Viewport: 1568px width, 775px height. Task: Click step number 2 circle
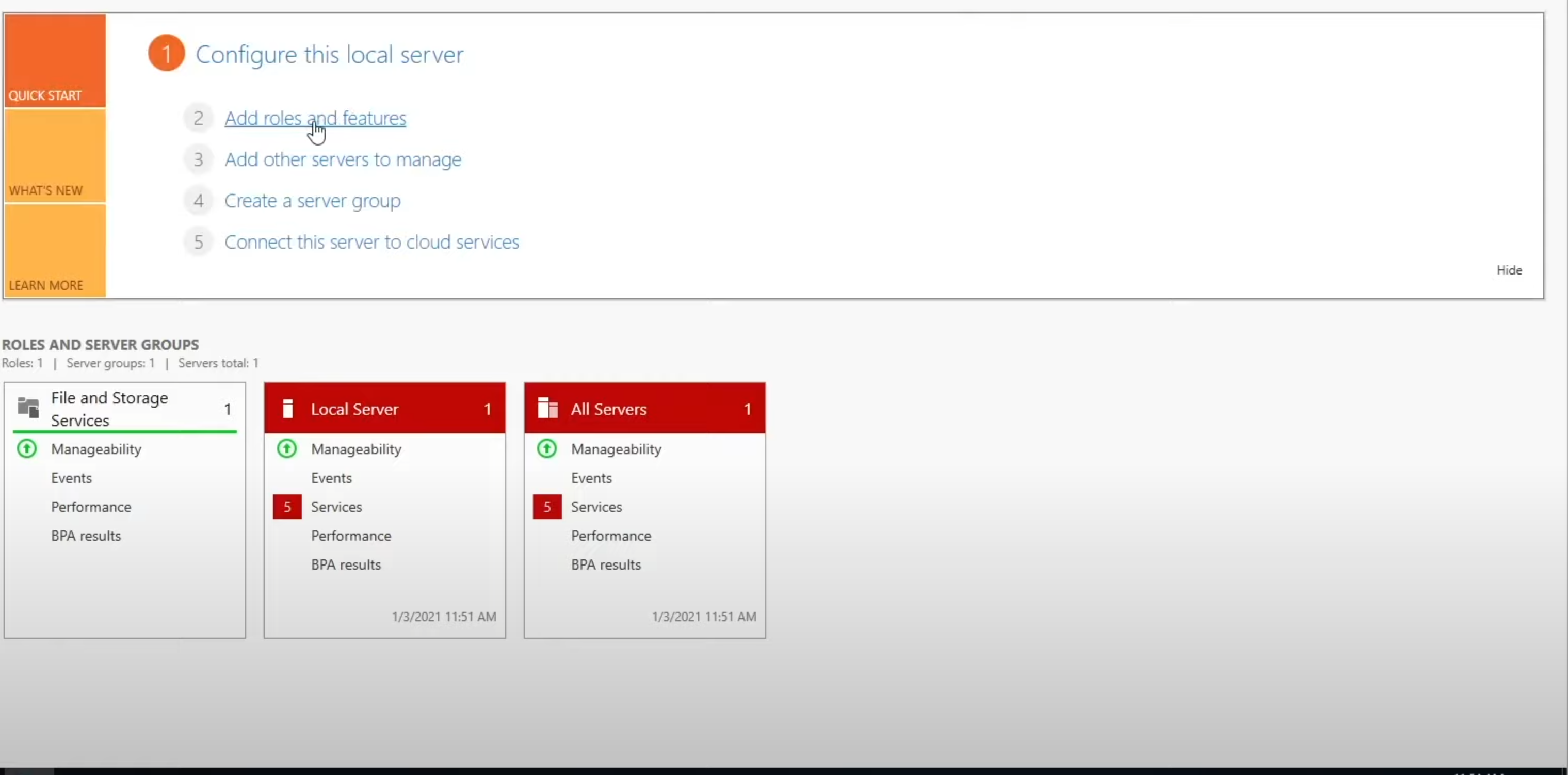click(x=199, y=118)
